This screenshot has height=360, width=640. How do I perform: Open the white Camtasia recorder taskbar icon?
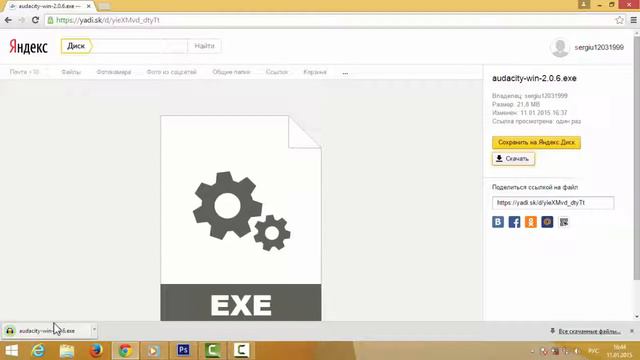click(x=241, y=351)
